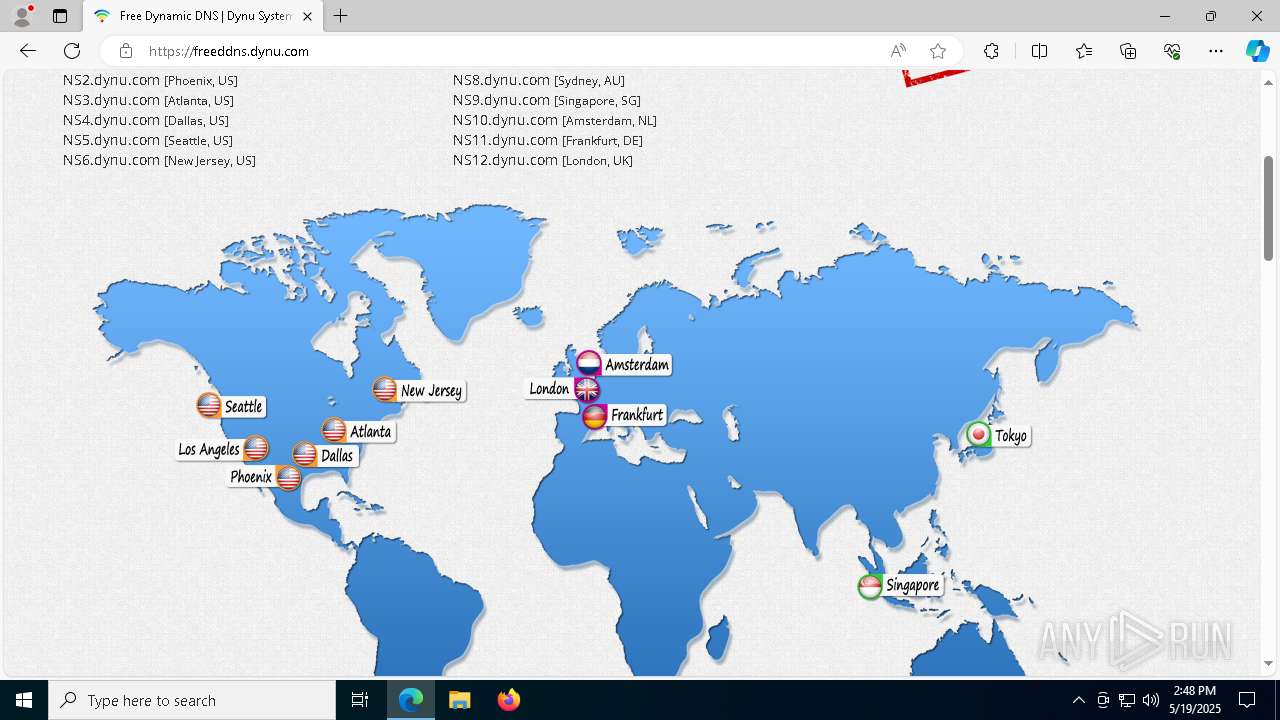Click the Frankfurt Germany flag marker
The image size is (1280, 720).
tap(595, 417)
